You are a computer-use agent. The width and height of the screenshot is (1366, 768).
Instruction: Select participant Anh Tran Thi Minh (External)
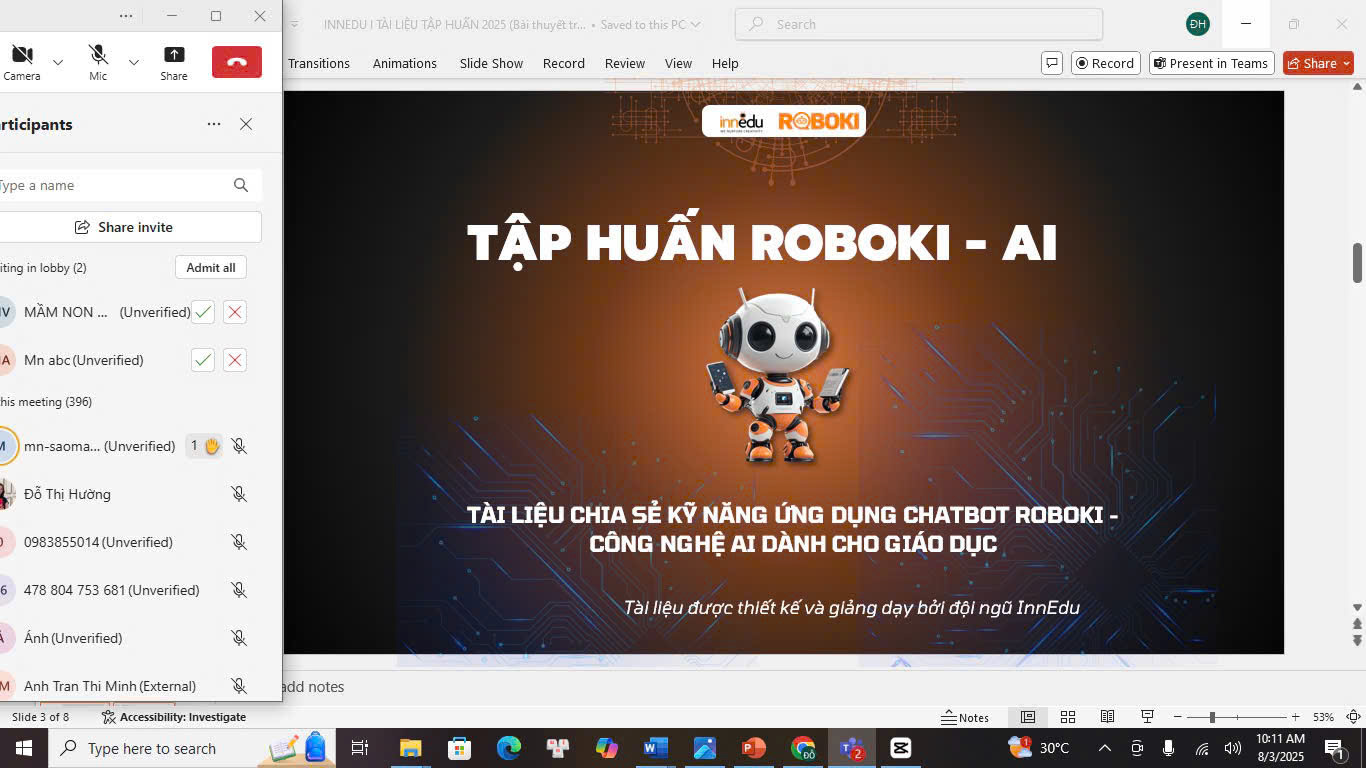click(x=110, y=686)
